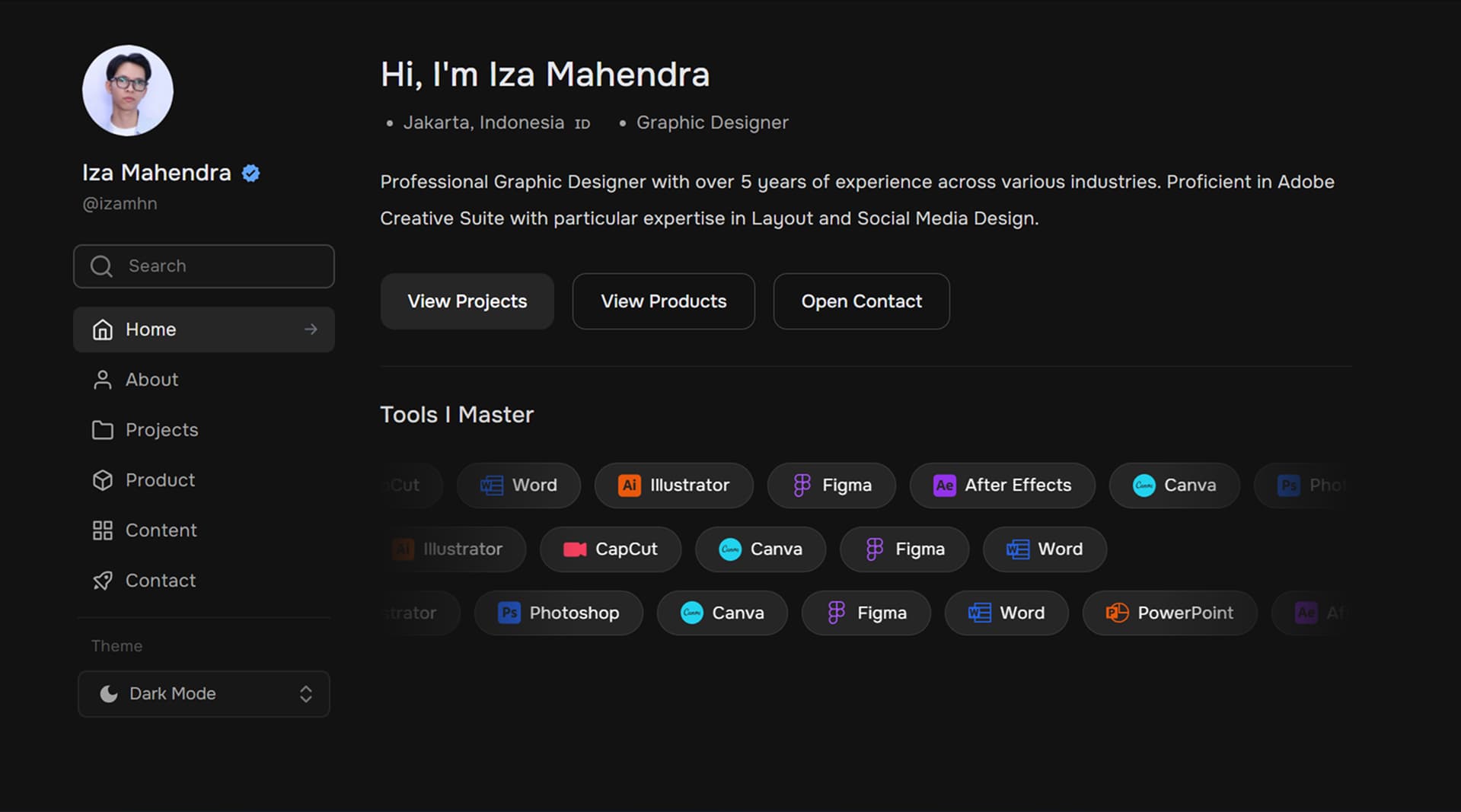Click the search magnifier icon
The width and height of the screenshot is (1461, 812).
coord(101,266)
